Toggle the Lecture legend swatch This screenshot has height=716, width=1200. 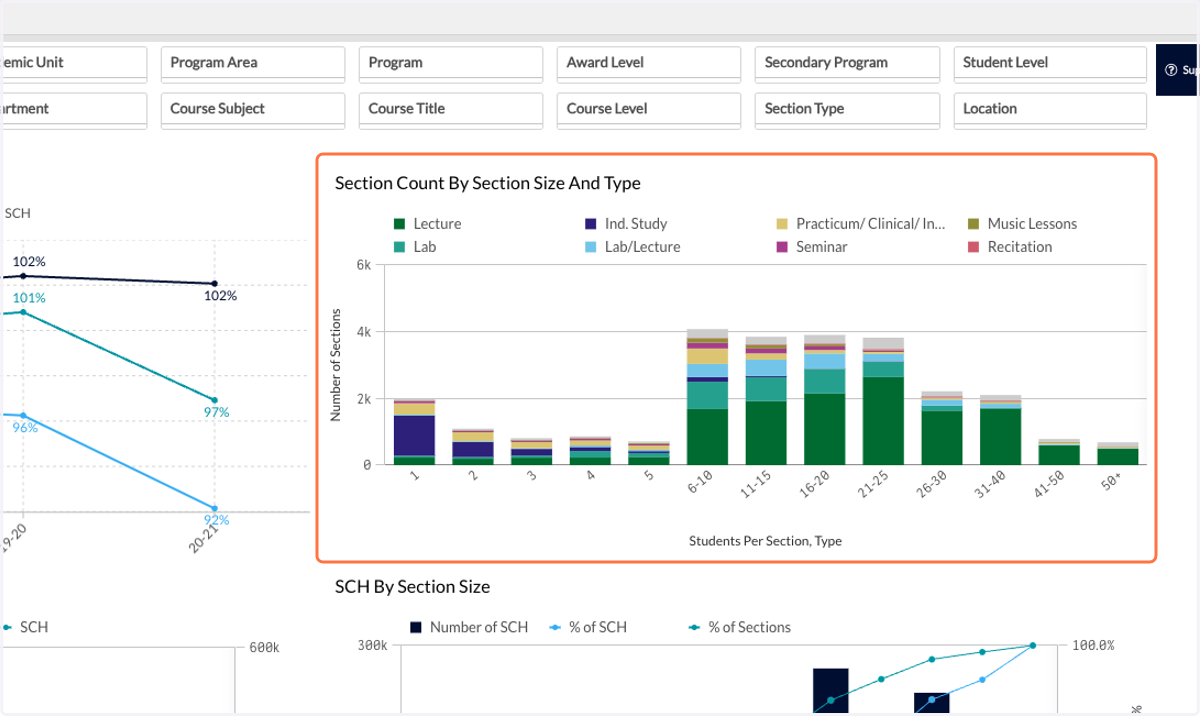tap(400, 224)
